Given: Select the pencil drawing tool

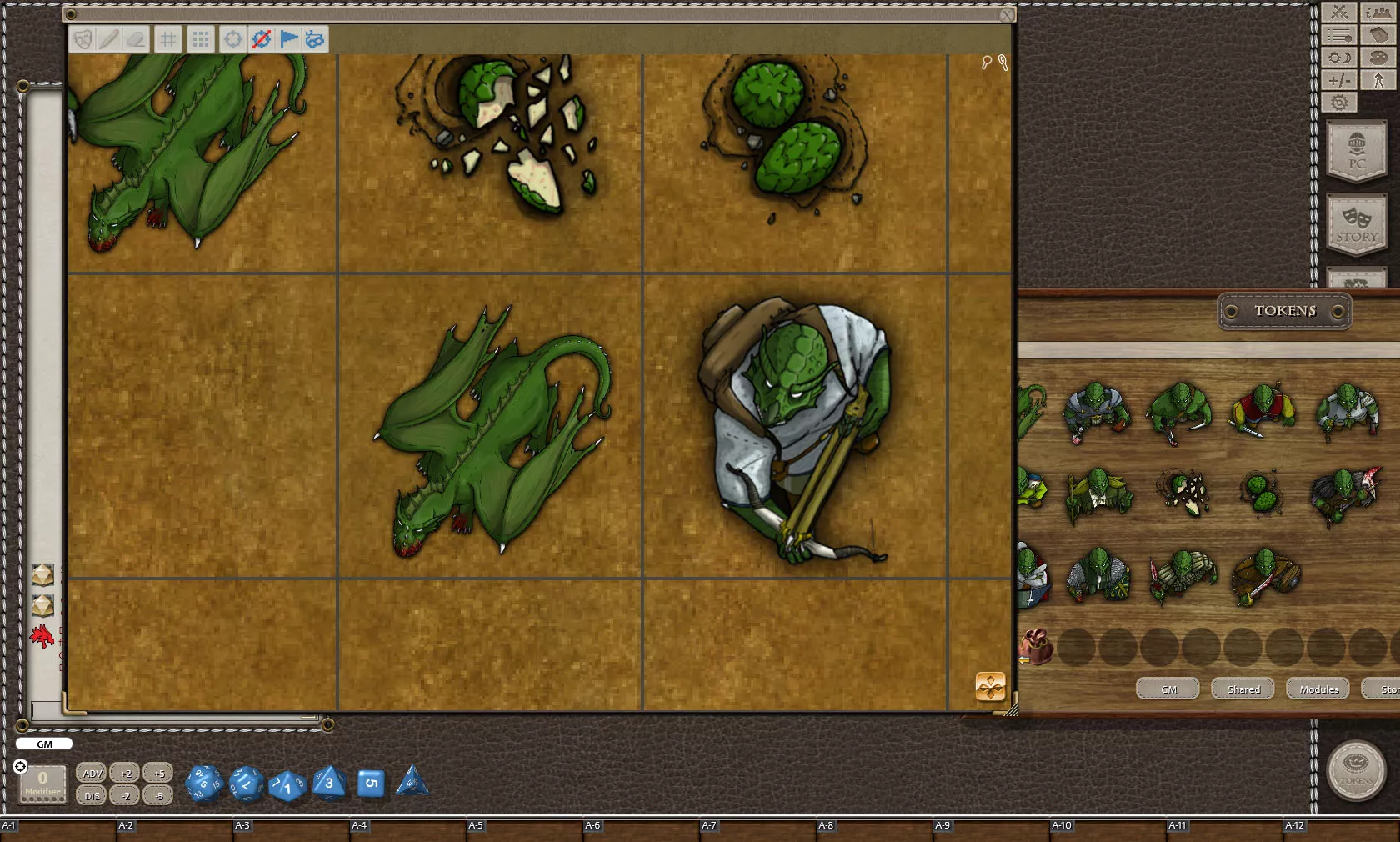Looking at the screenshot, I should pyautogui.click(x=109, y=39).
